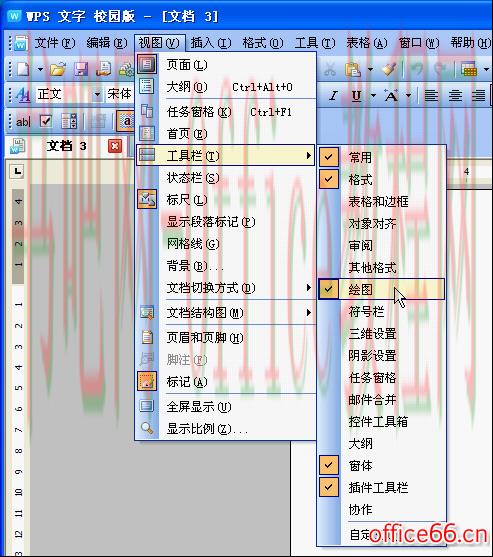The image size is (493, 557).
Task: Click the Save disk icon
Action: (x=81, y=69)
